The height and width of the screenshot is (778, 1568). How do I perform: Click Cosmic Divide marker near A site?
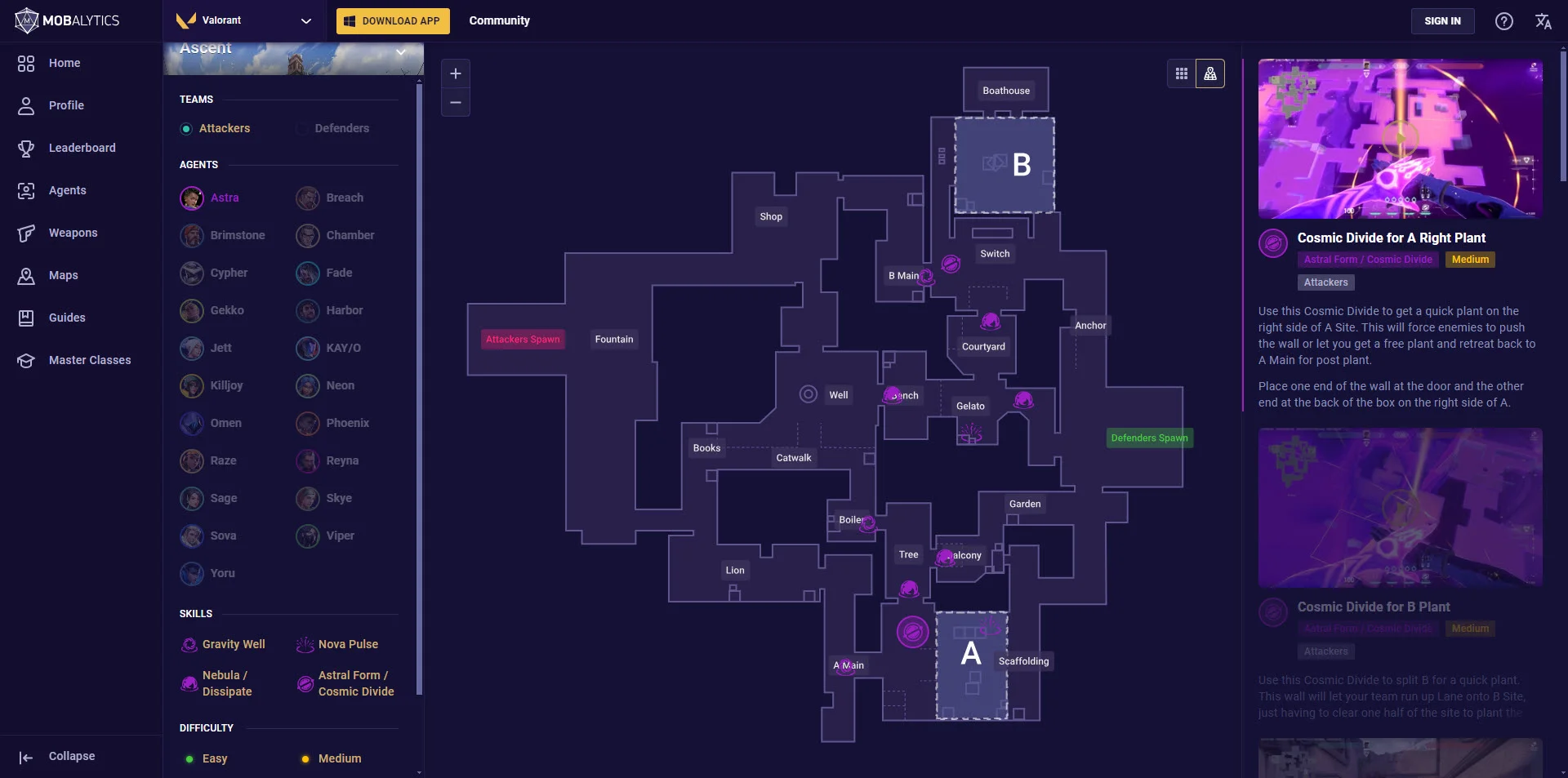(x=912, y=632)
